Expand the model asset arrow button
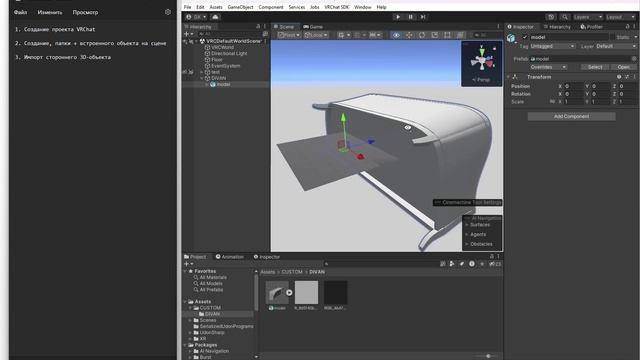Image resolution: width=640 pixels, height=360 pixels. (x=289, y=292)
